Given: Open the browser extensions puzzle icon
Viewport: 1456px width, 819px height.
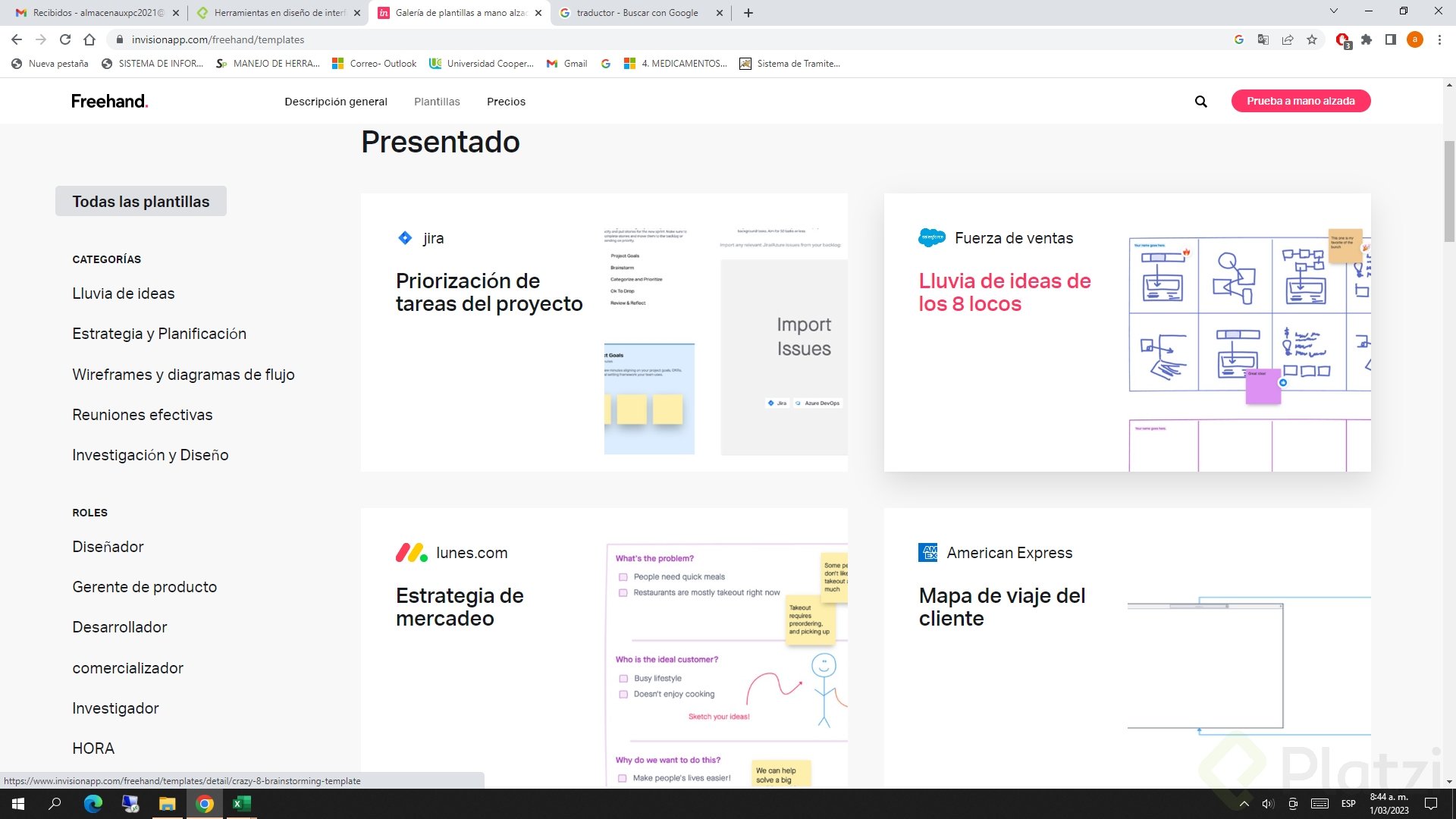Looking at the screenshot, I should [x=1366, y=39].
